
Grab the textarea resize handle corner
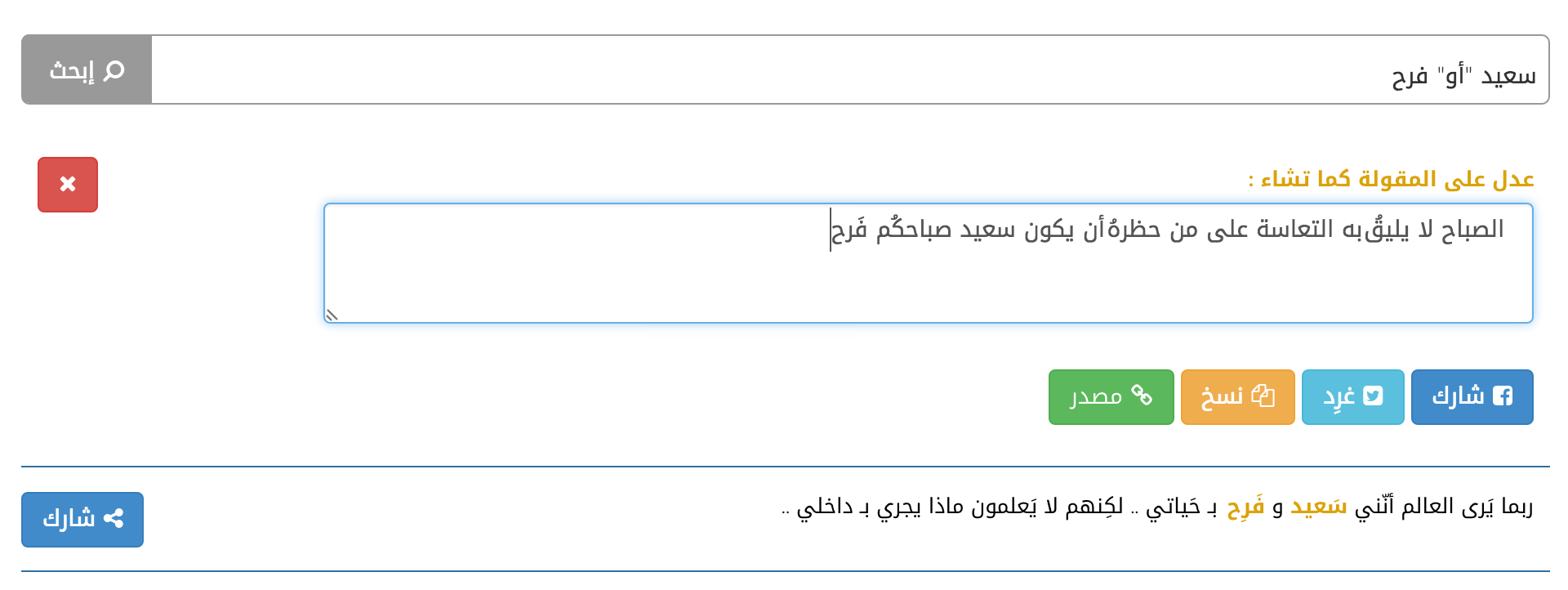(332, 315)
